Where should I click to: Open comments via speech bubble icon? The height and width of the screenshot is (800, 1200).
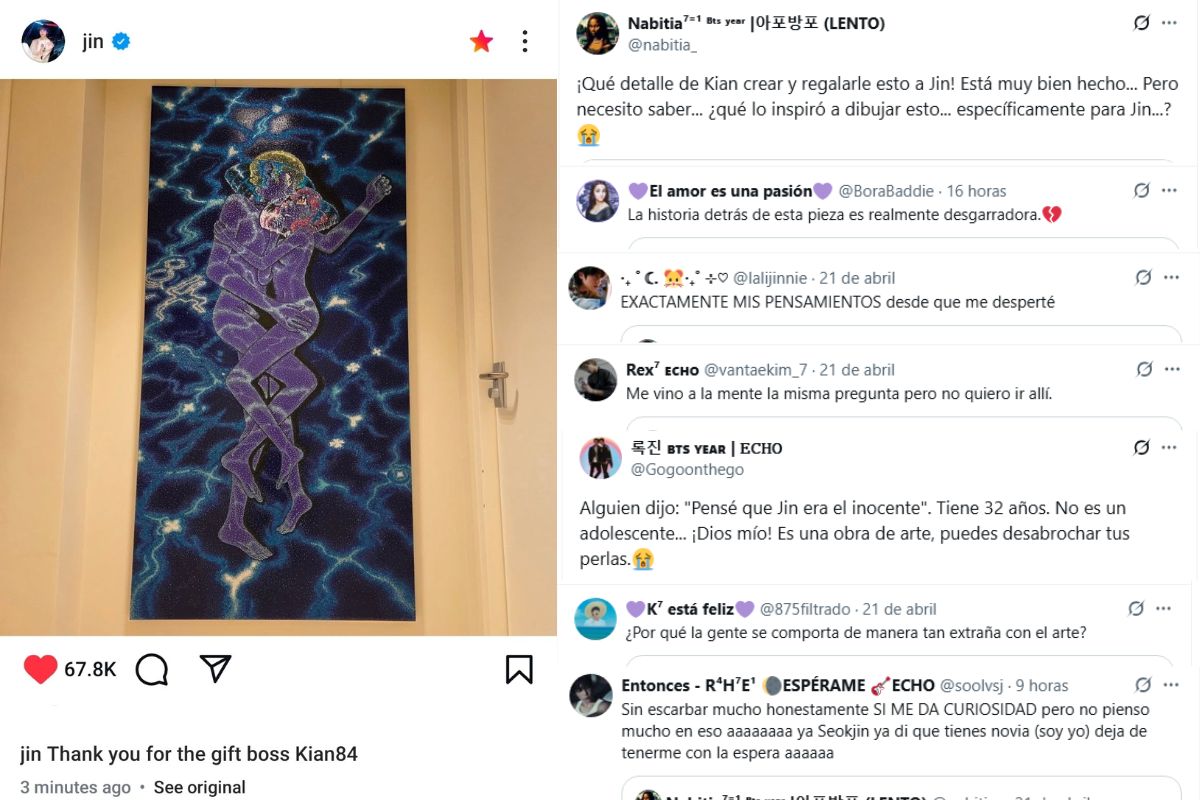point(152,669)
